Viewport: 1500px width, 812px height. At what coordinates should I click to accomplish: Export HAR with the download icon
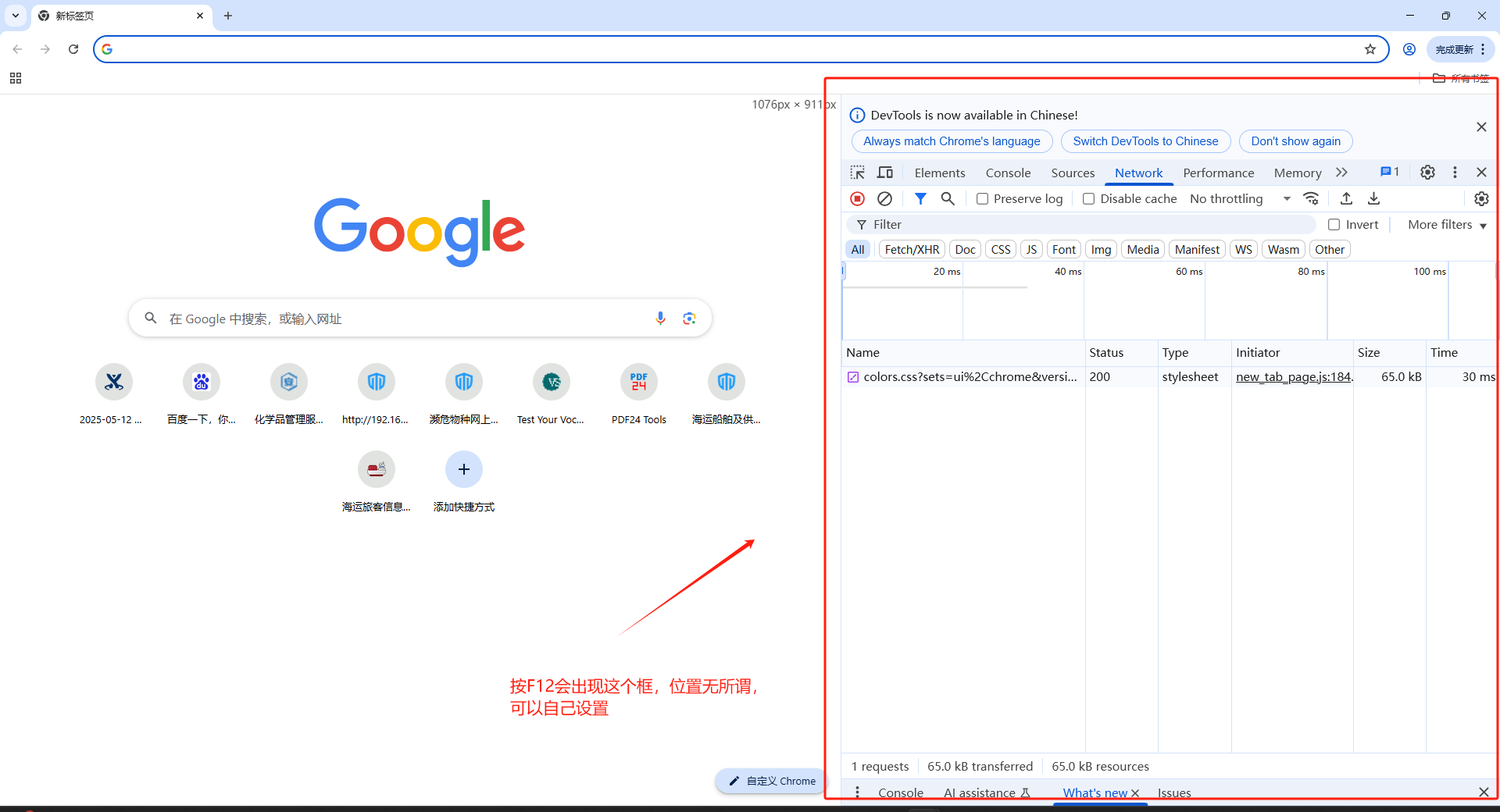click(x=1373, y=199)
